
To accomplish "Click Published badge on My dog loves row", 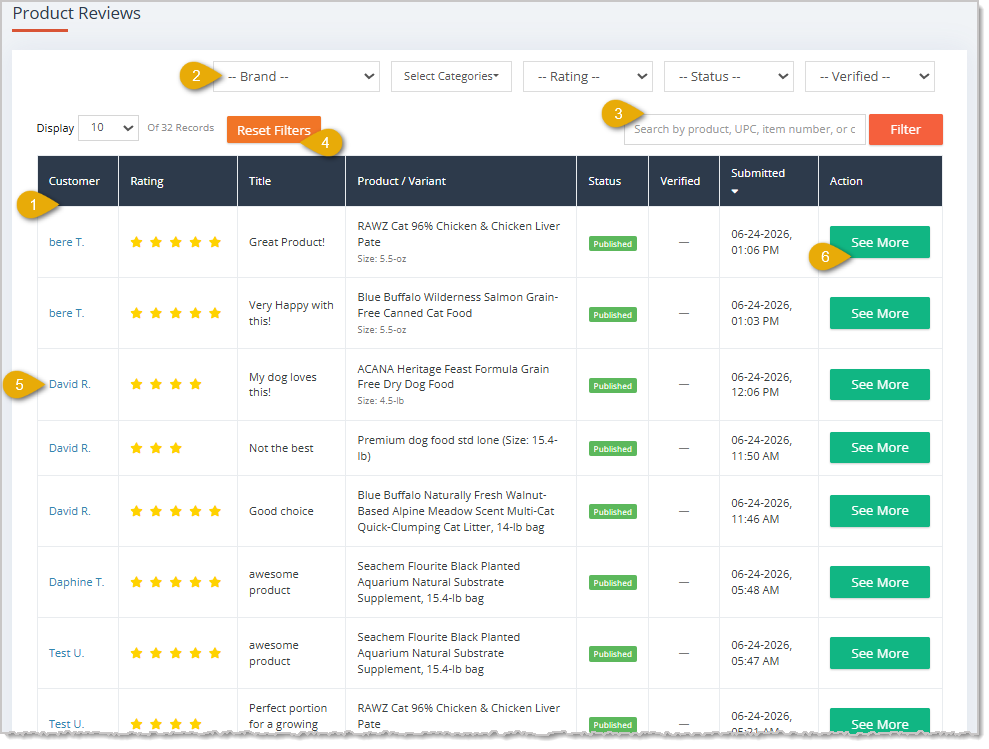I will click(612, 386).
